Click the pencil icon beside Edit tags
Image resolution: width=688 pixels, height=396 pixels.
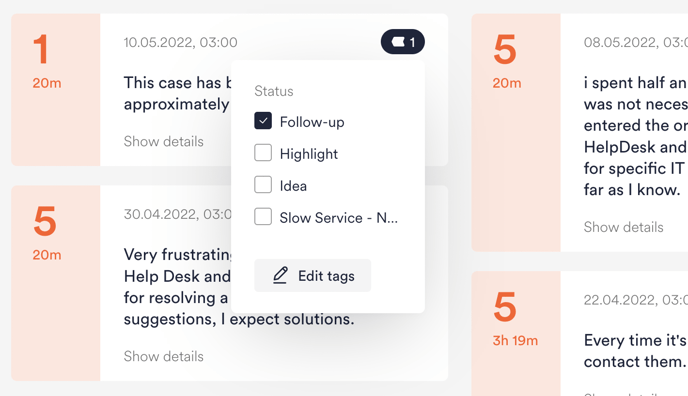tap(280, 275)
